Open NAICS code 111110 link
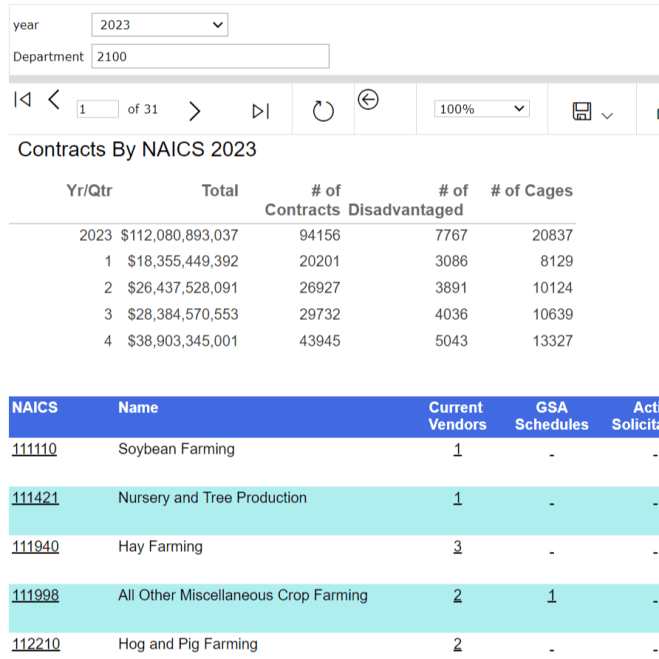The image size is (659, 659). click(x=34, y=449)
